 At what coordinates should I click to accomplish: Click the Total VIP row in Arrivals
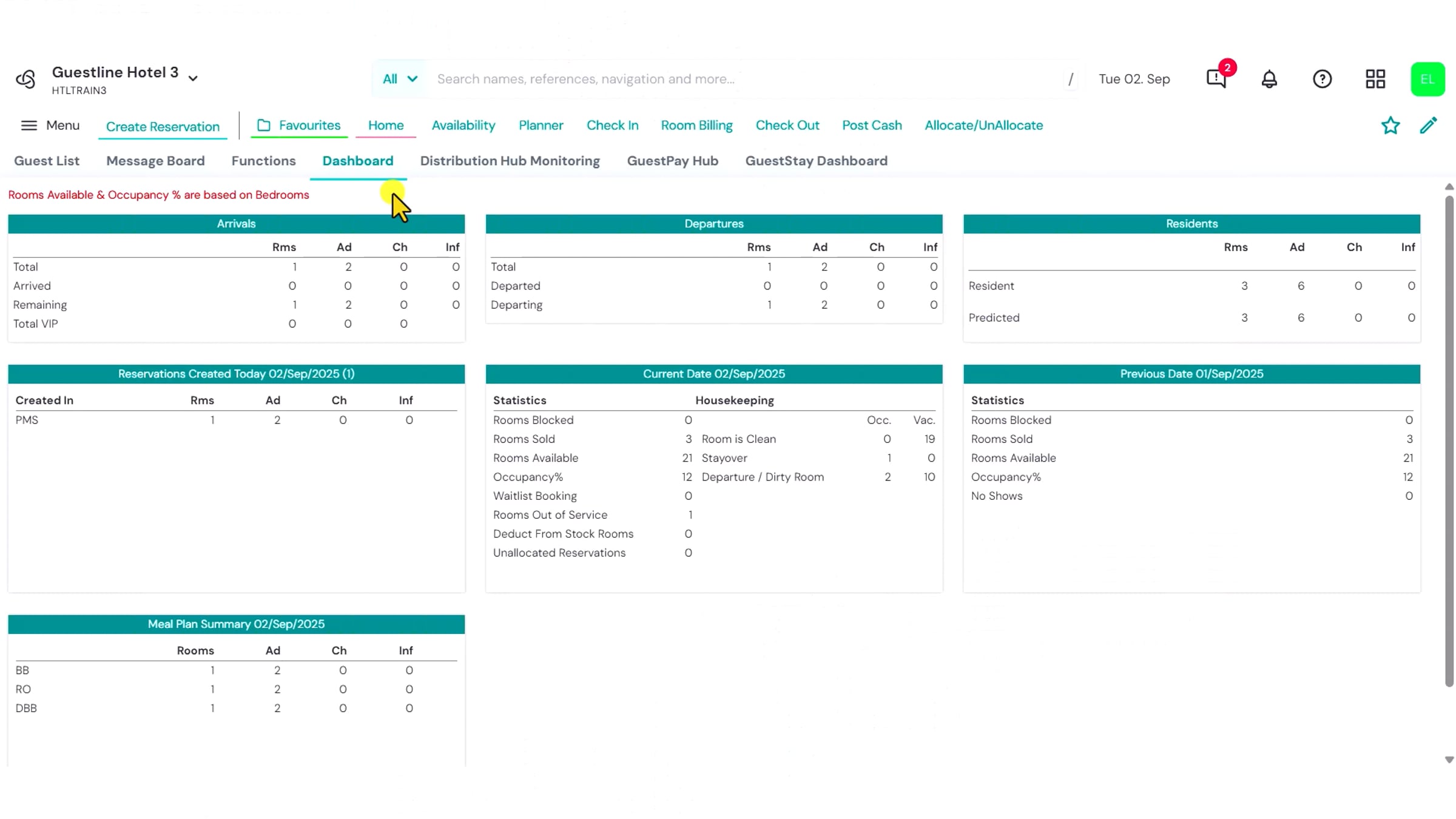236,323
